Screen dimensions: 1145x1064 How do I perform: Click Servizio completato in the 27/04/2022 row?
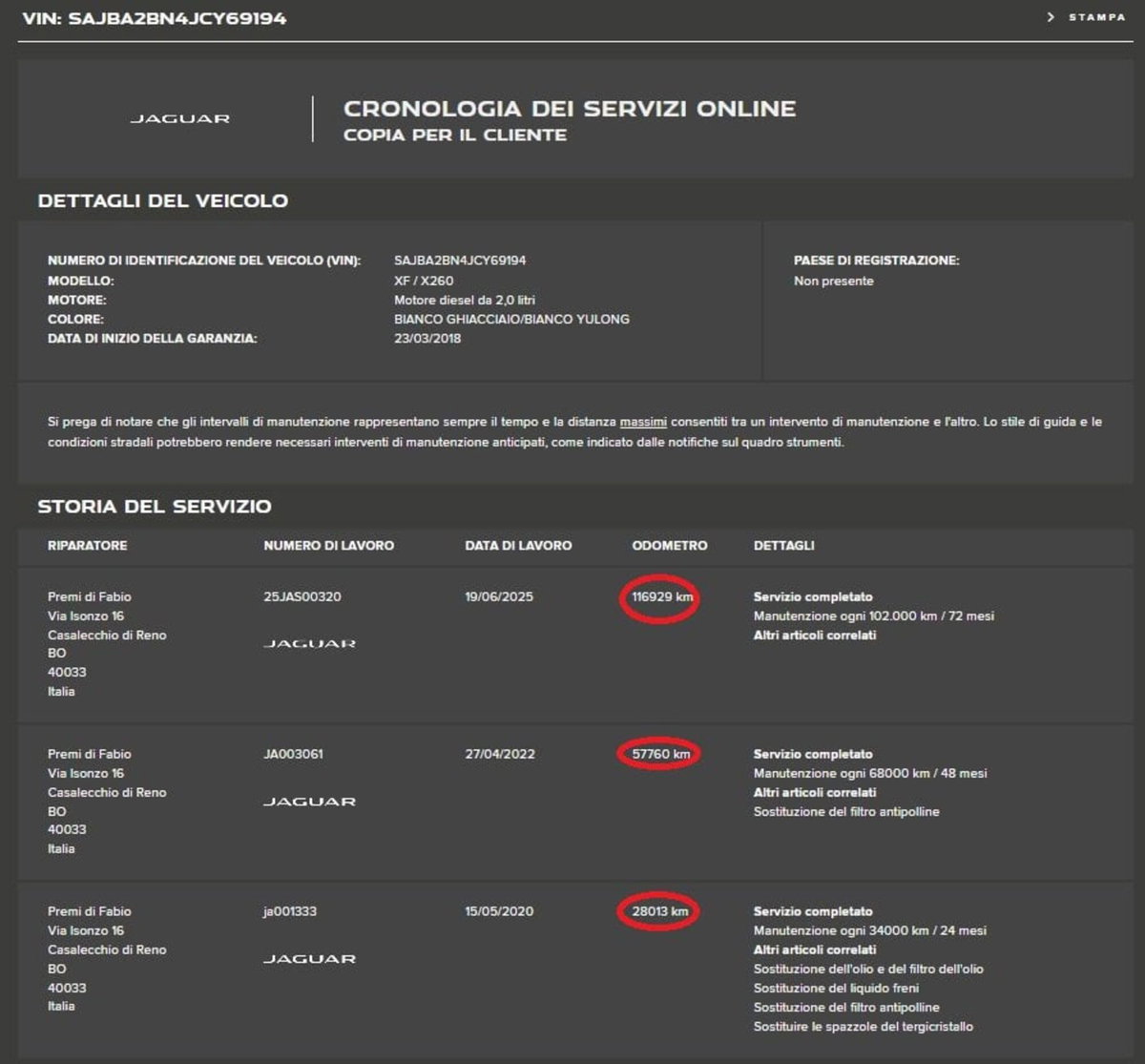(813, 755)
